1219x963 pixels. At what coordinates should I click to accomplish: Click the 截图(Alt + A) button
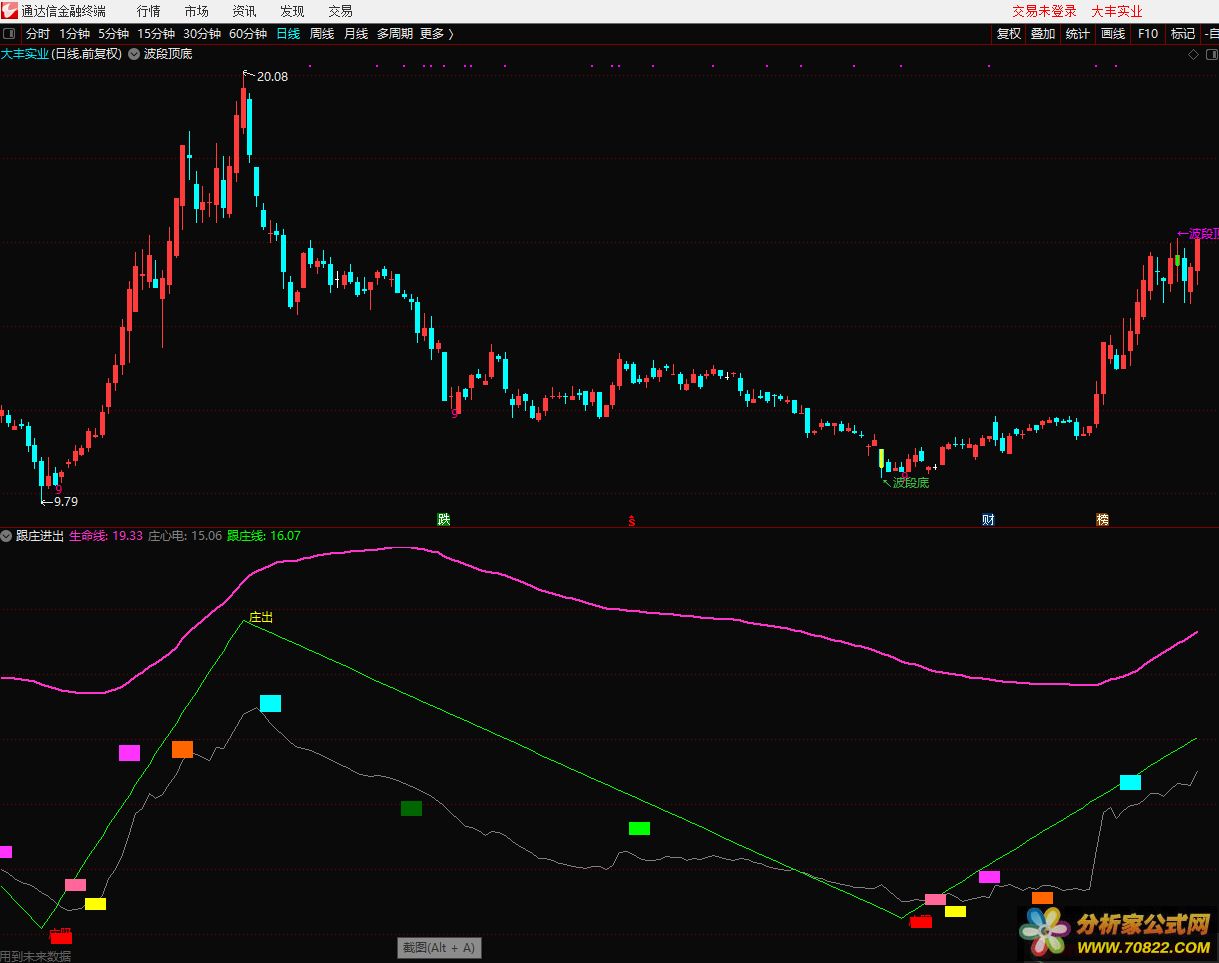[438, 947]
